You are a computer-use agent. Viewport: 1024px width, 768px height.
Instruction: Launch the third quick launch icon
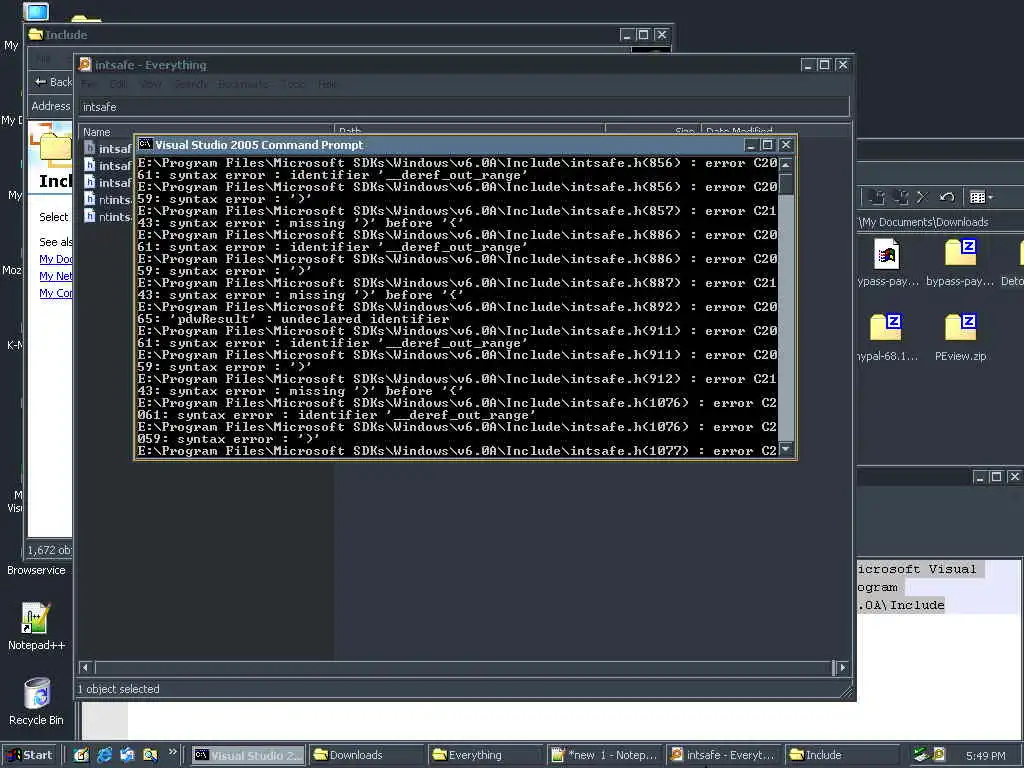tap(127, 755)
